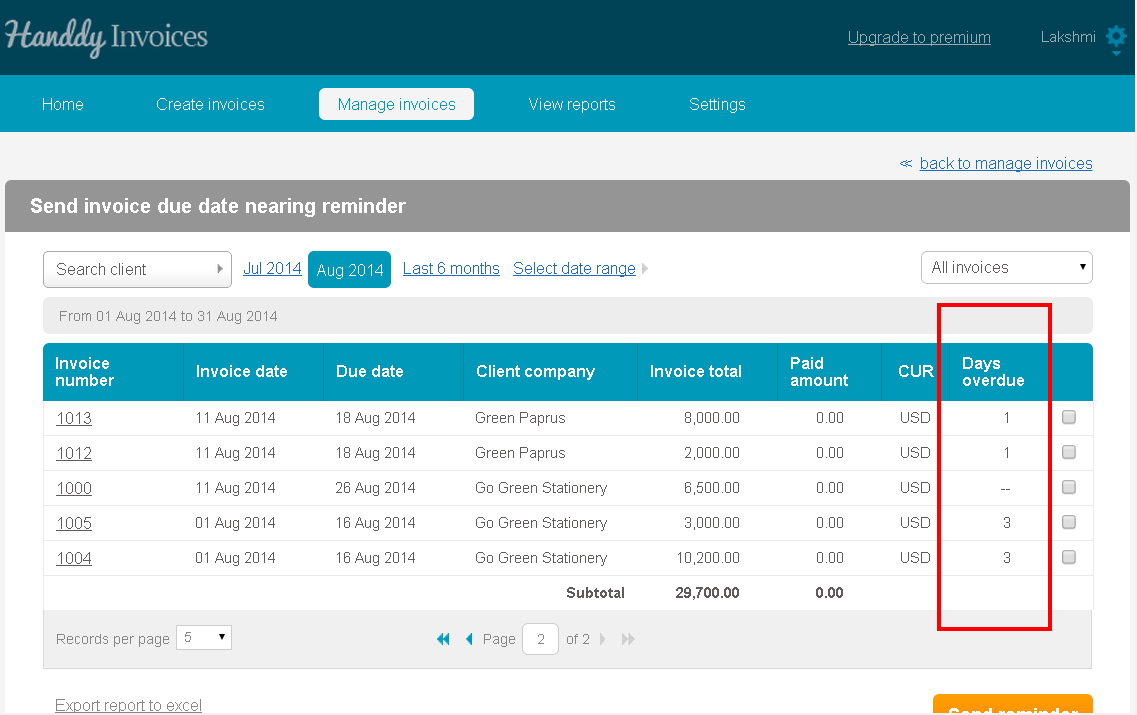Viewport: 1137px width, 715px height.
Task: Open the View reports tab
Action: pos(572,104)
